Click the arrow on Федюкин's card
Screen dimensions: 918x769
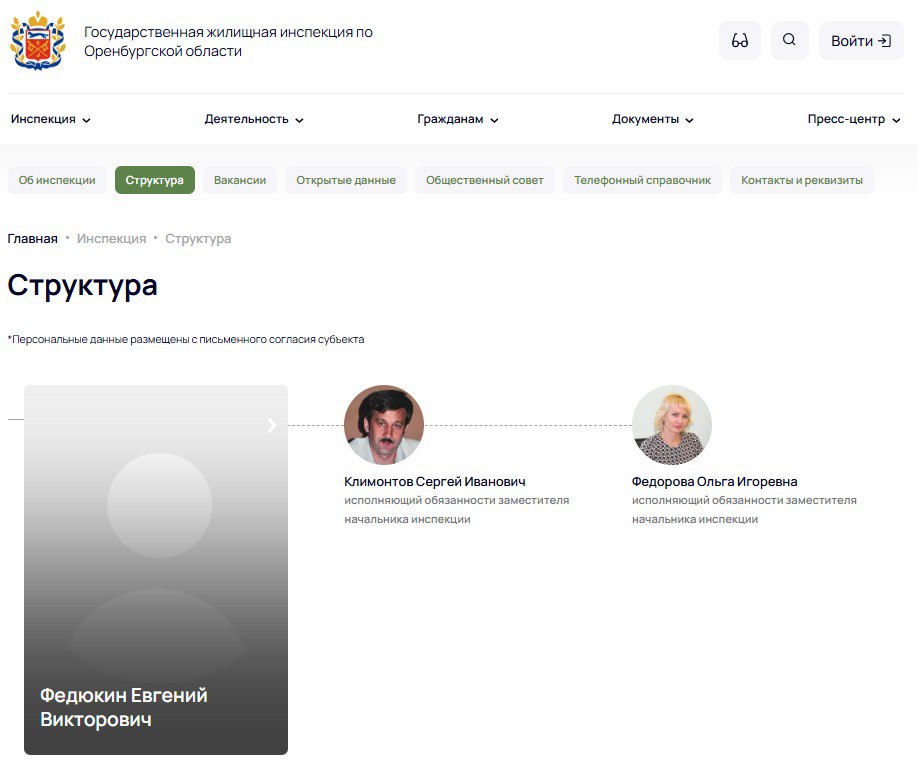tap(272, 426)
